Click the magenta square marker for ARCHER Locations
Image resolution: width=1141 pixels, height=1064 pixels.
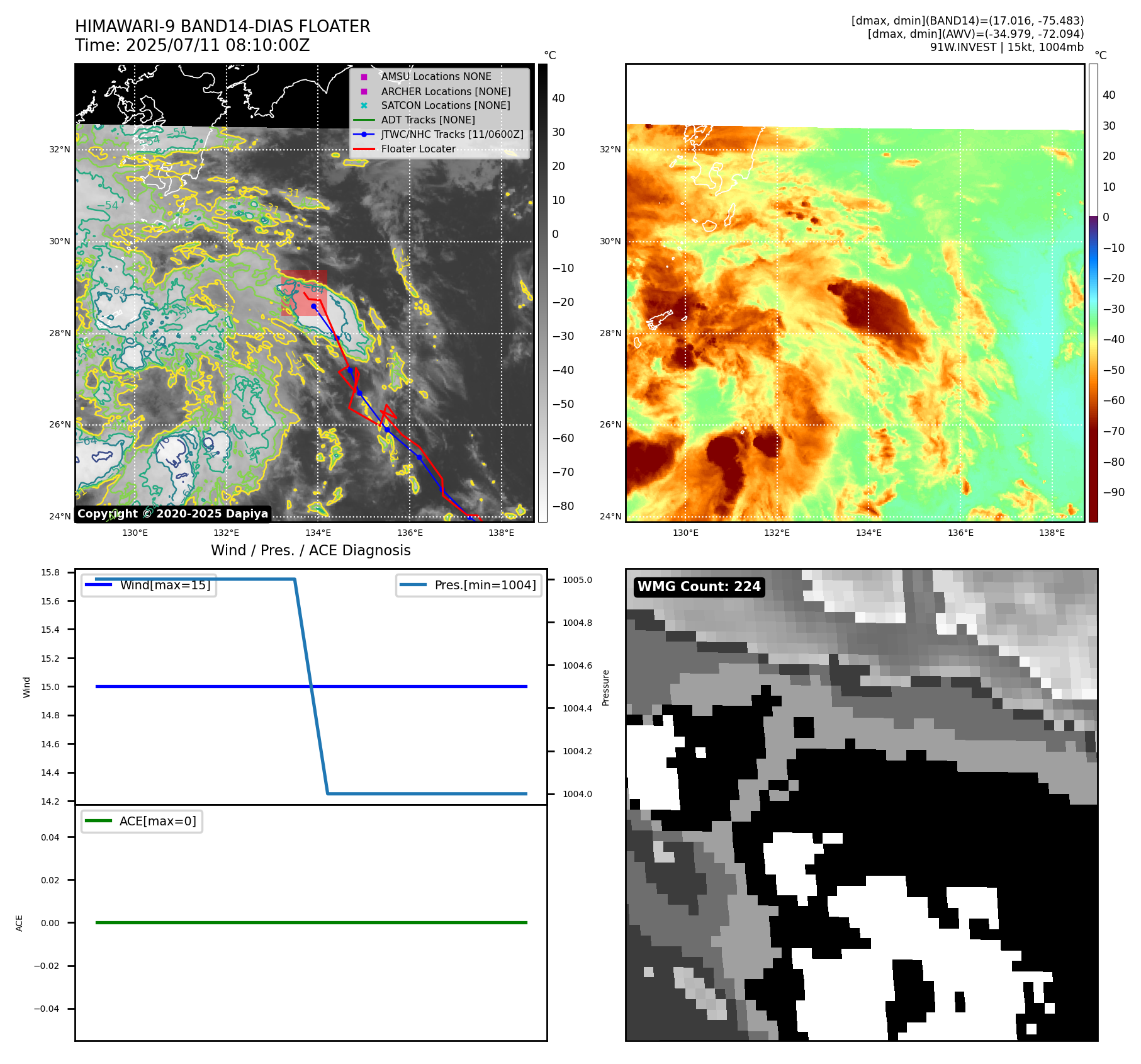tap(364, 91)
